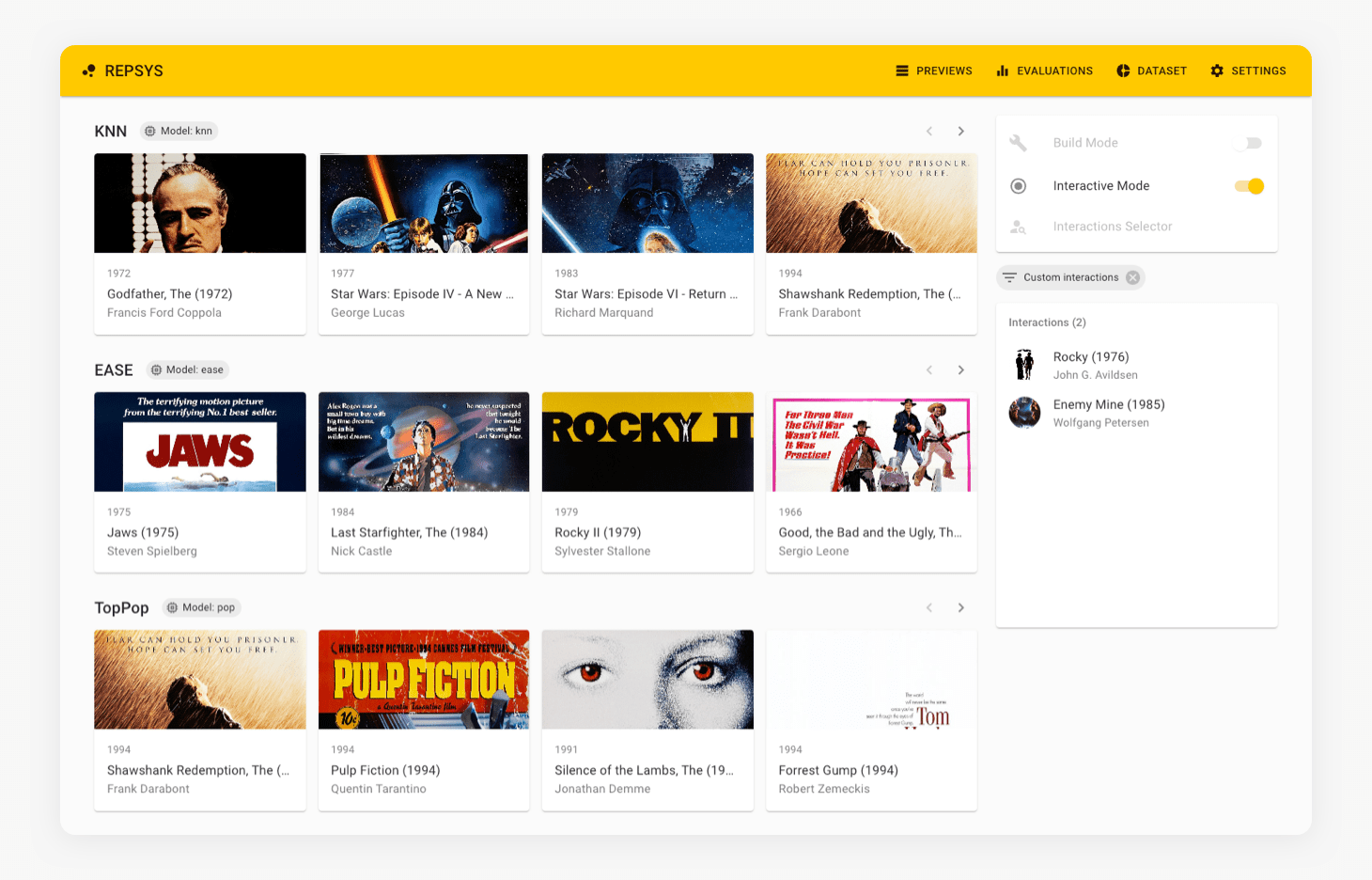Select the Forrest Gump poster

pos(871,680)
